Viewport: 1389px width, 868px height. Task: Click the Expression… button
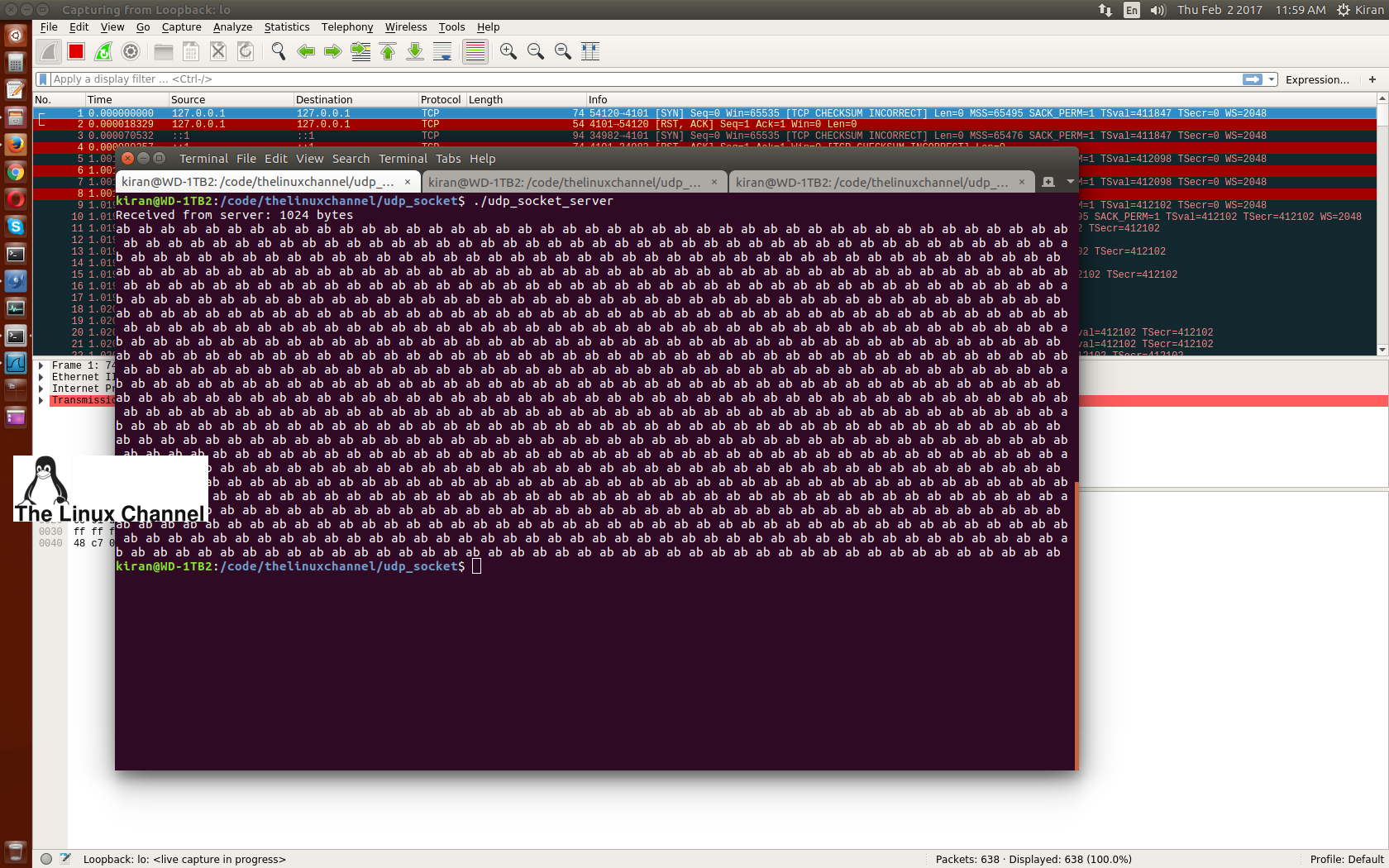click(1317, 79)
